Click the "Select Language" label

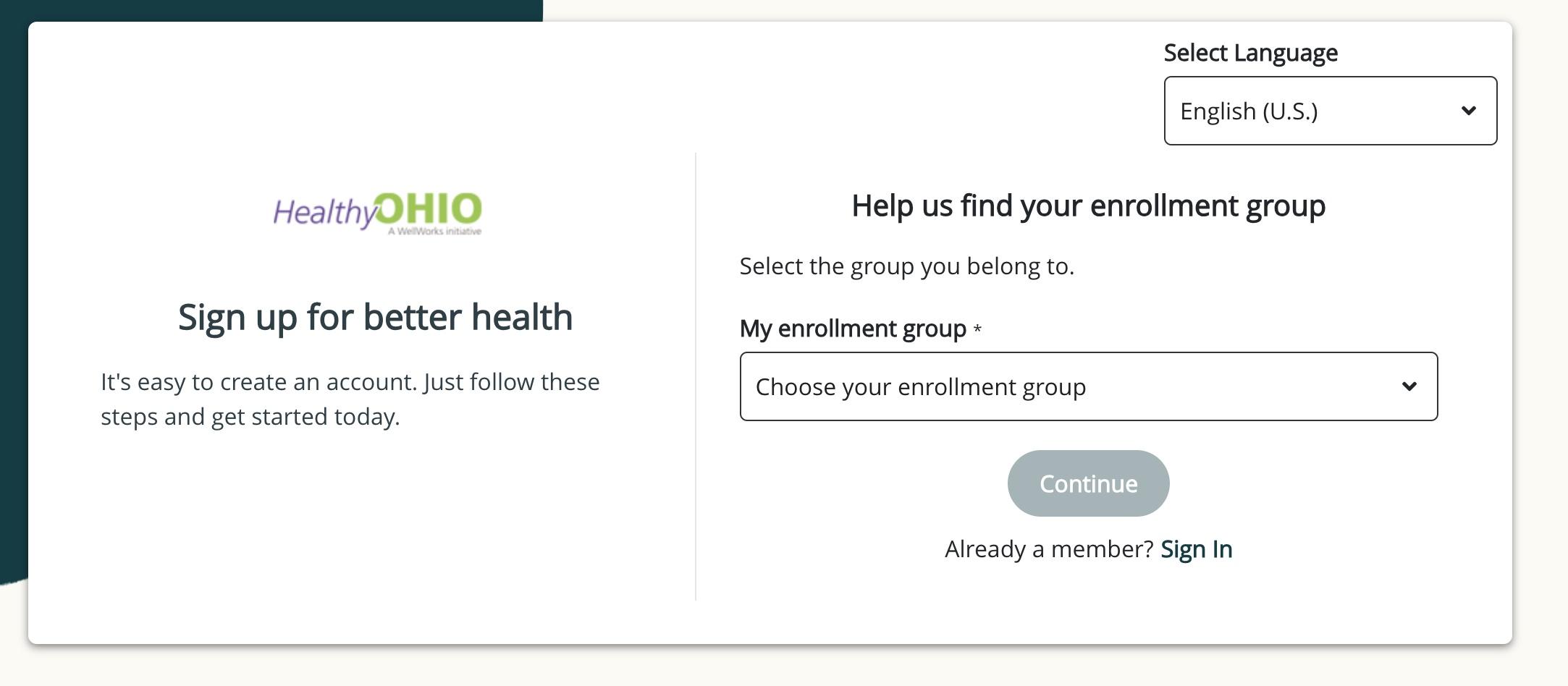click(x=1250, y=53)
